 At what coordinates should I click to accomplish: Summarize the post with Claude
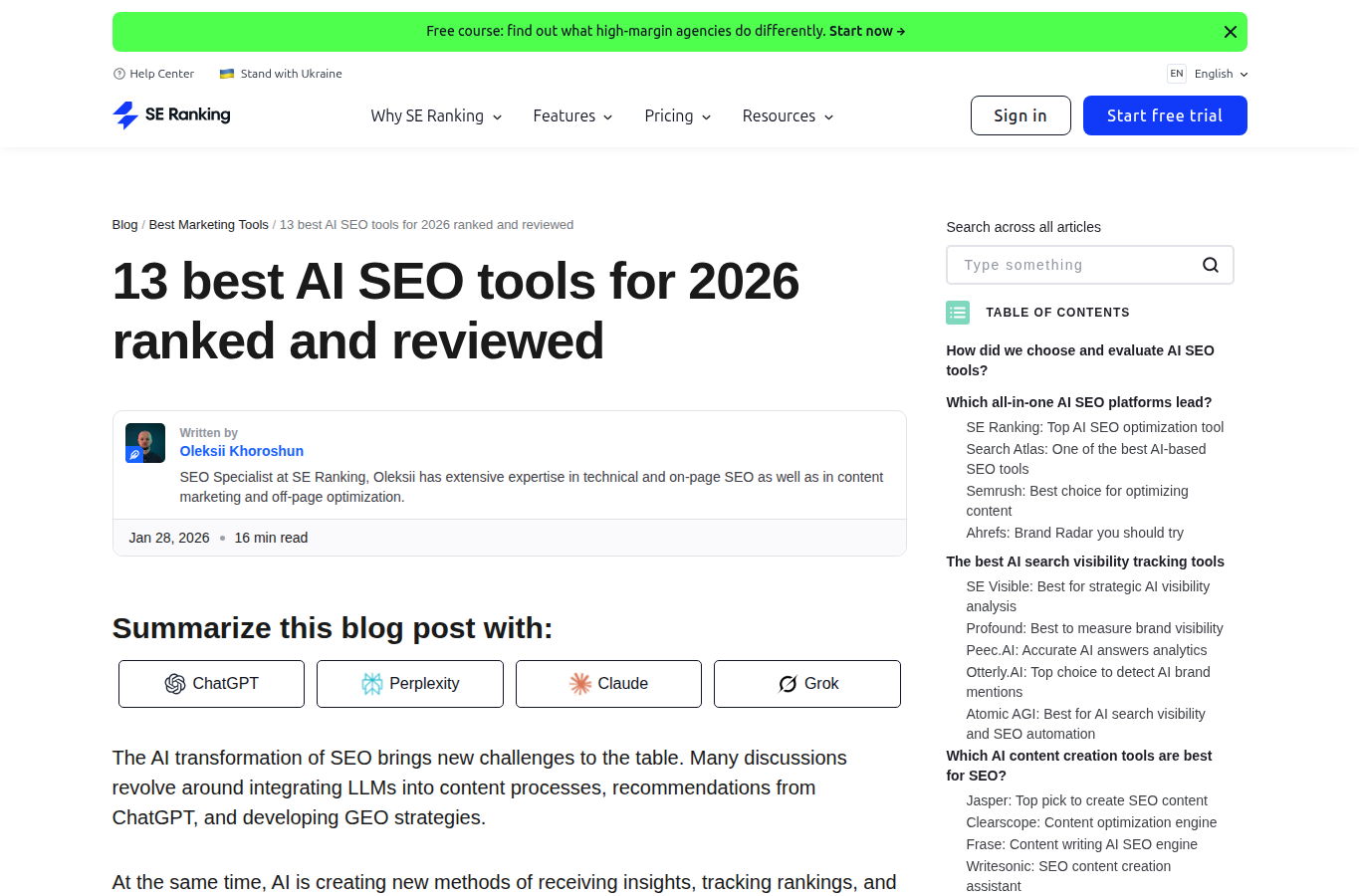[x=608, y=684]
